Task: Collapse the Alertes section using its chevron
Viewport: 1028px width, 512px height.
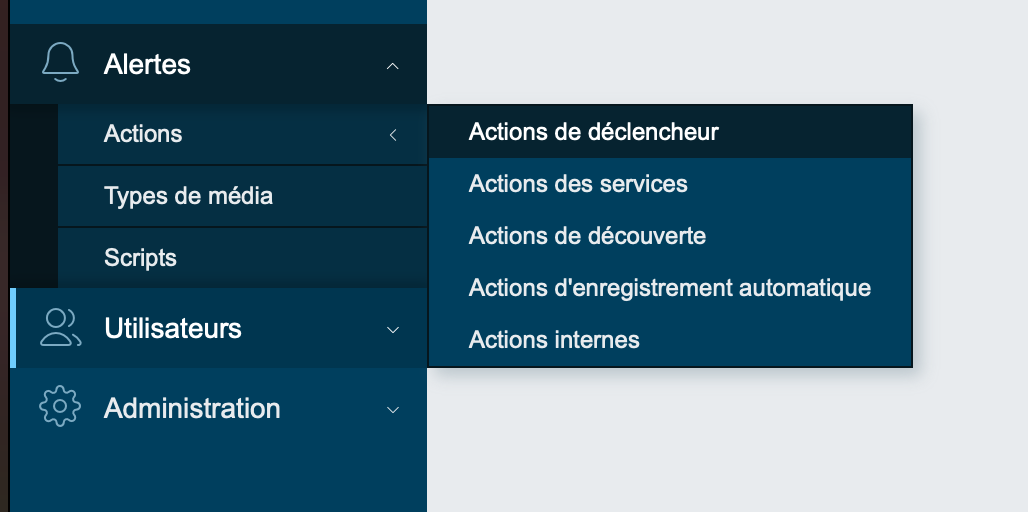Action: point(393,65)
